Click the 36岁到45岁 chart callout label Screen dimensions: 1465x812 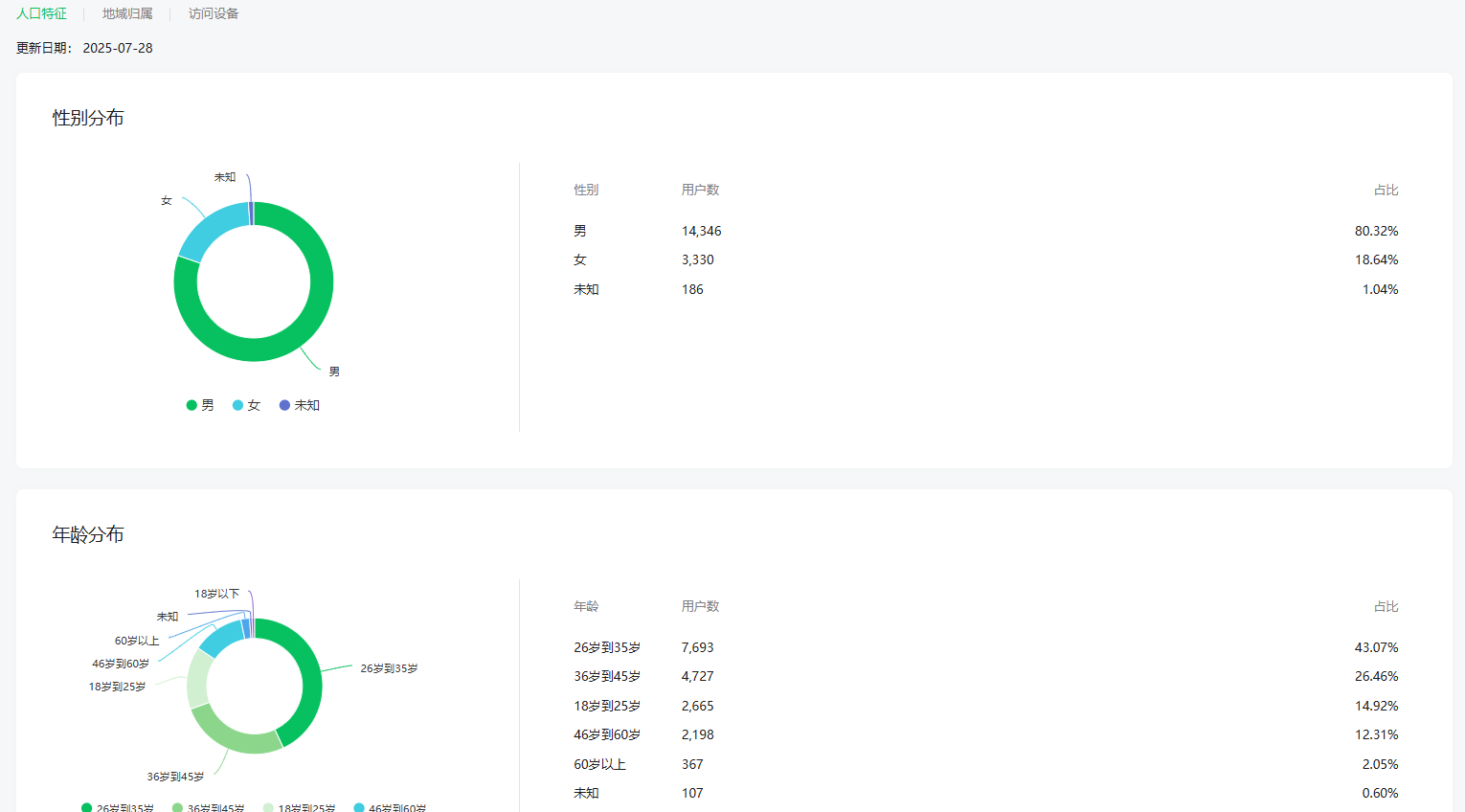175,777
